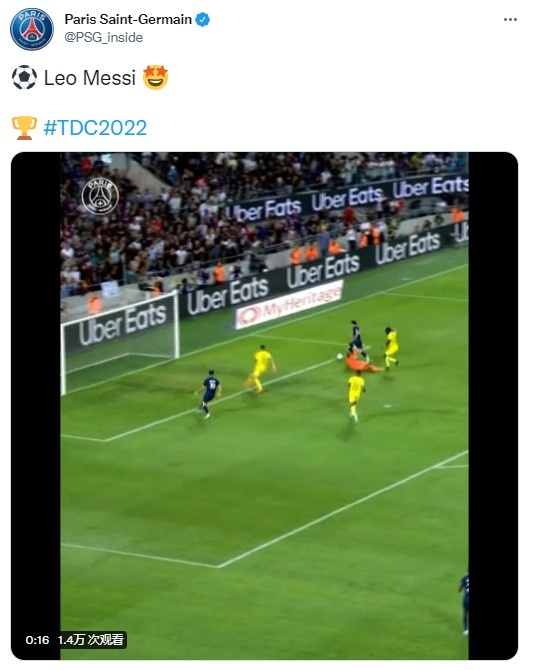Screen dimensions: 534x670
Task: Click the soccer ball emoji
Action: (24, 77)
